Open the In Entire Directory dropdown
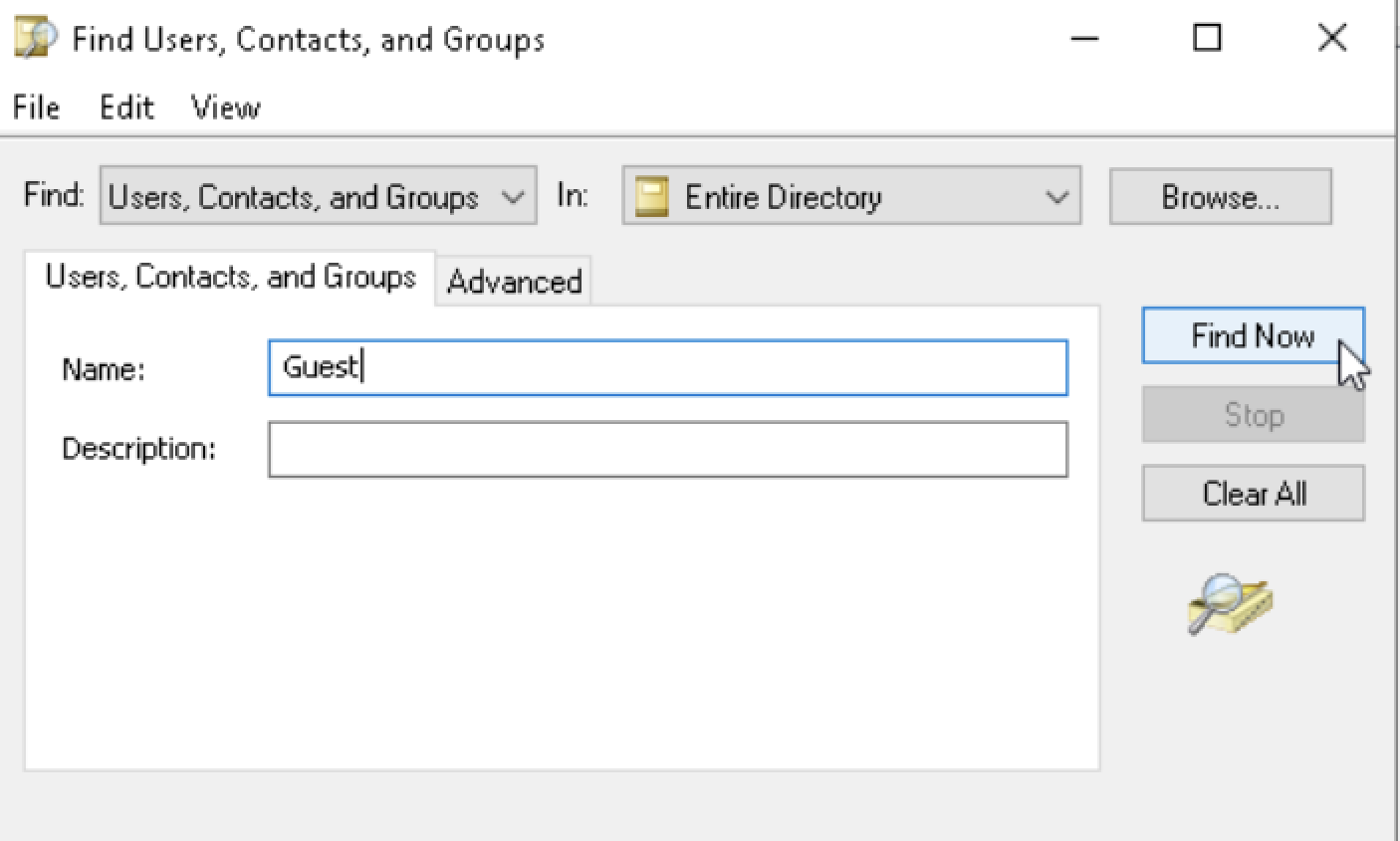Screen dimensions: 1400x841 tap(851, 196)
